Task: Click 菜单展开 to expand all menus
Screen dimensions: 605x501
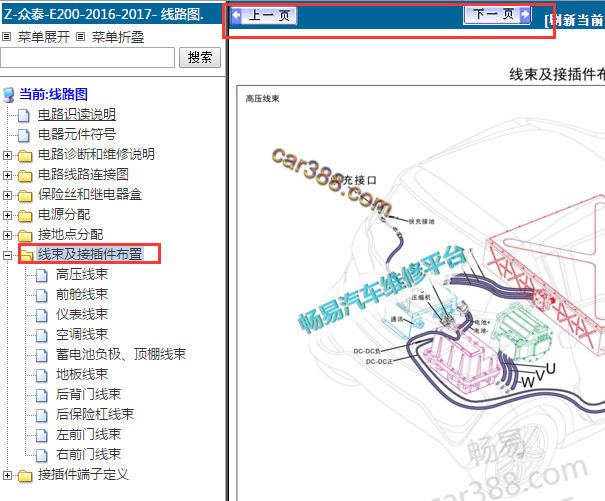Action: pos(44,37)
